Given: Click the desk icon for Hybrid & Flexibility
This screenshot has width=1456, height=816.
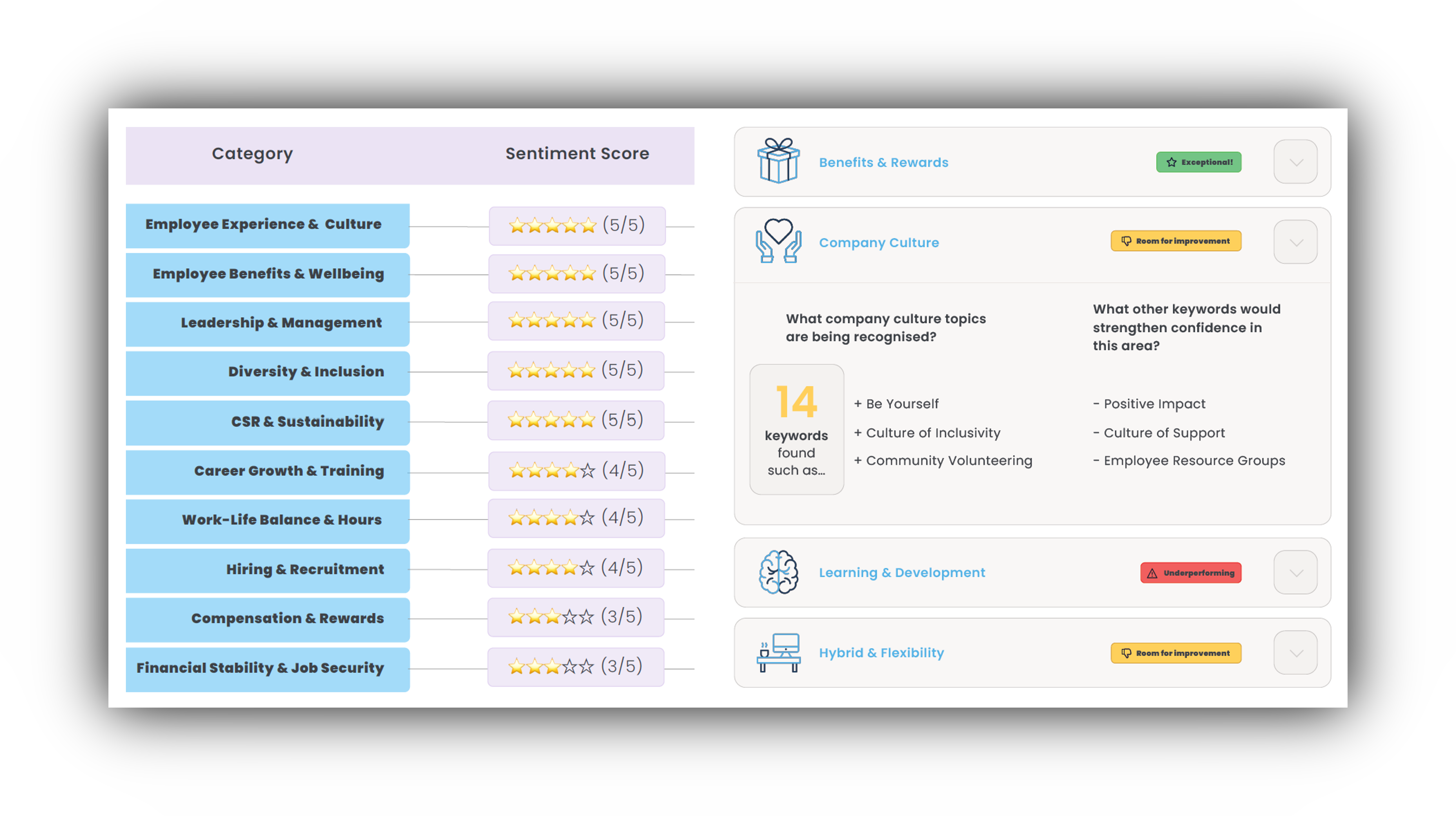Looking at the screenshot, I should pos(779,653).
